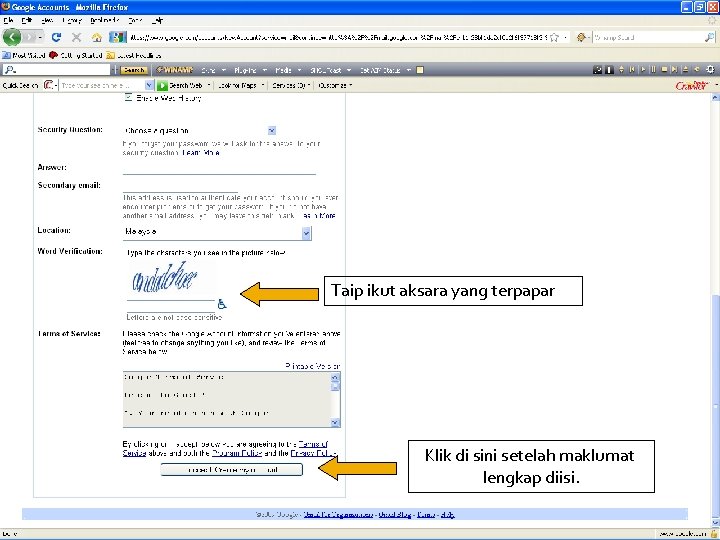Open the Location dropdown showing Malaysia

[306, 233]
